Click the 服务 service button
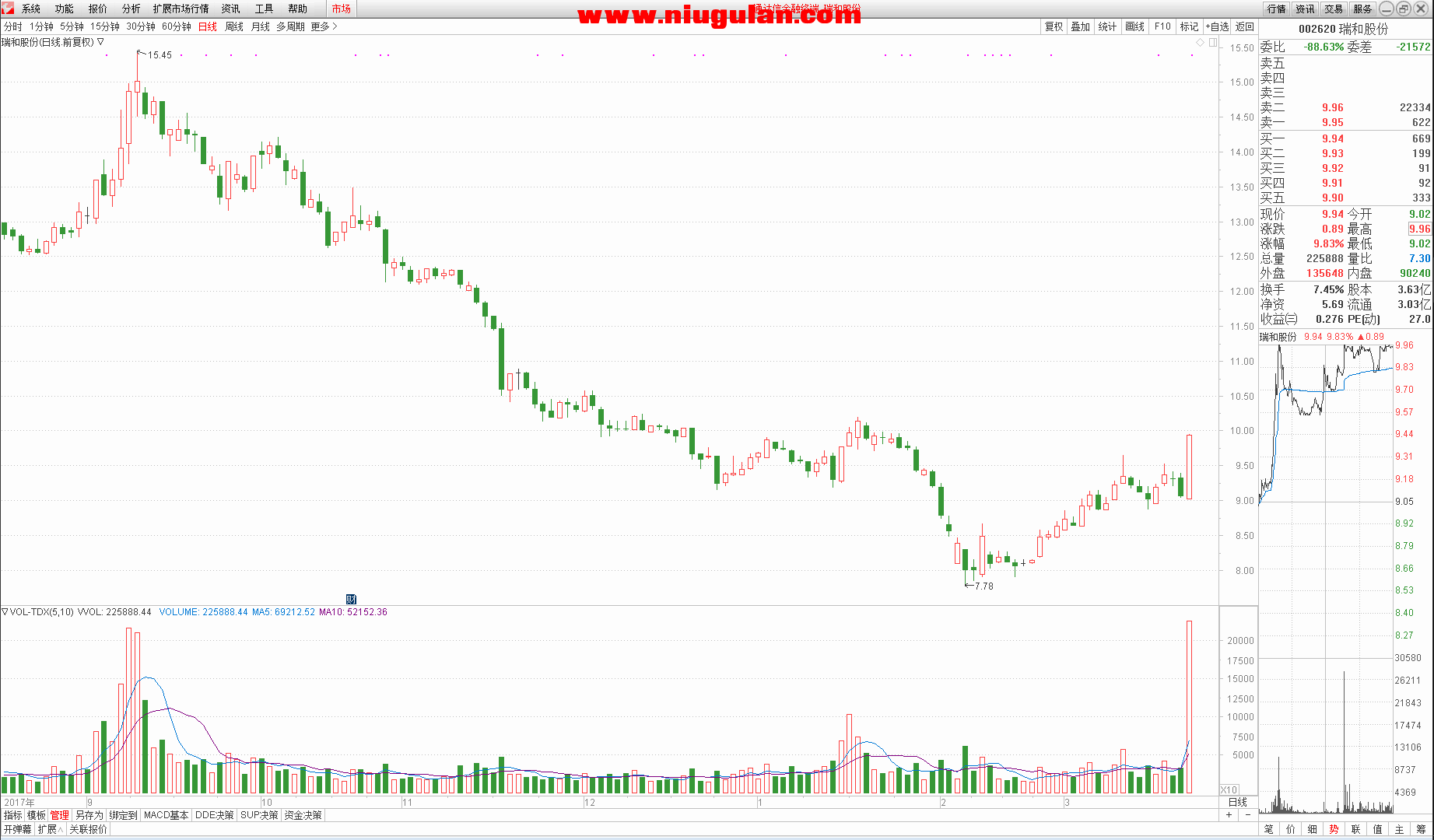The height and width of the screenshot is (840, 1434). 1362,9
